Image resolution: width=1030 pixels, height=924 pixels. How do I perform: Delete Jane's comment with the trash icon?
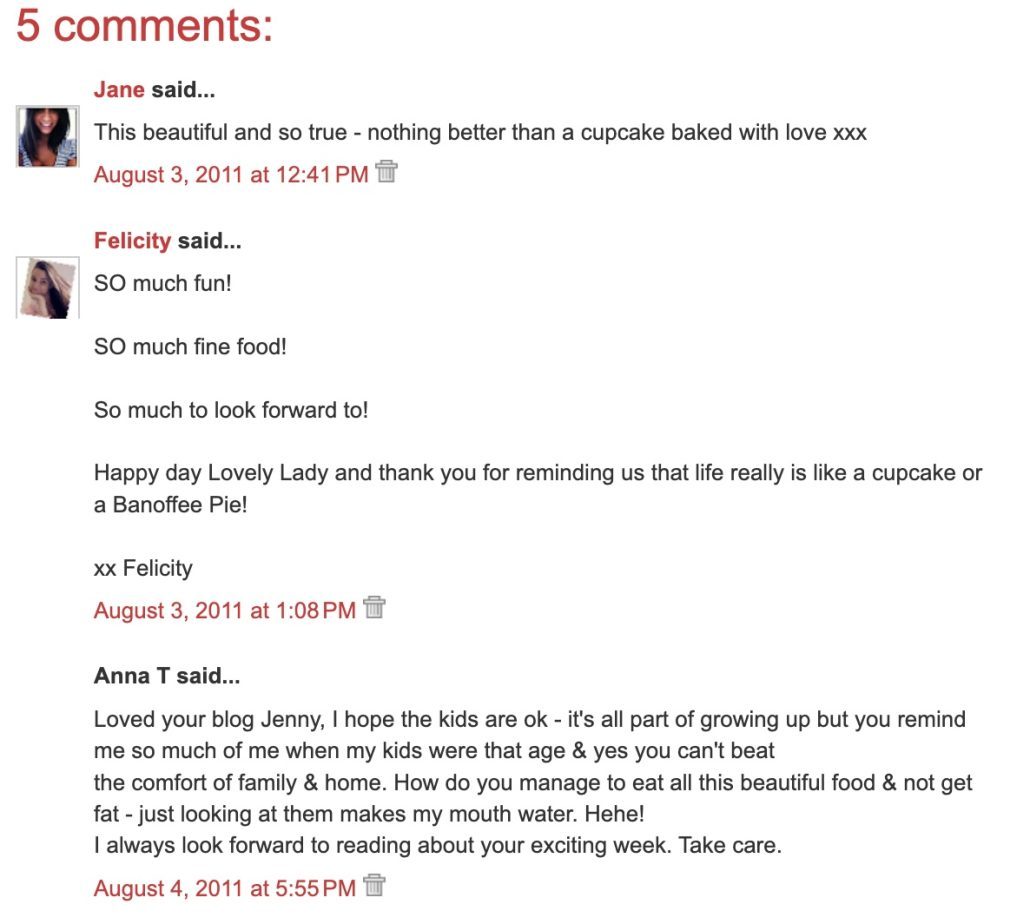386,172
